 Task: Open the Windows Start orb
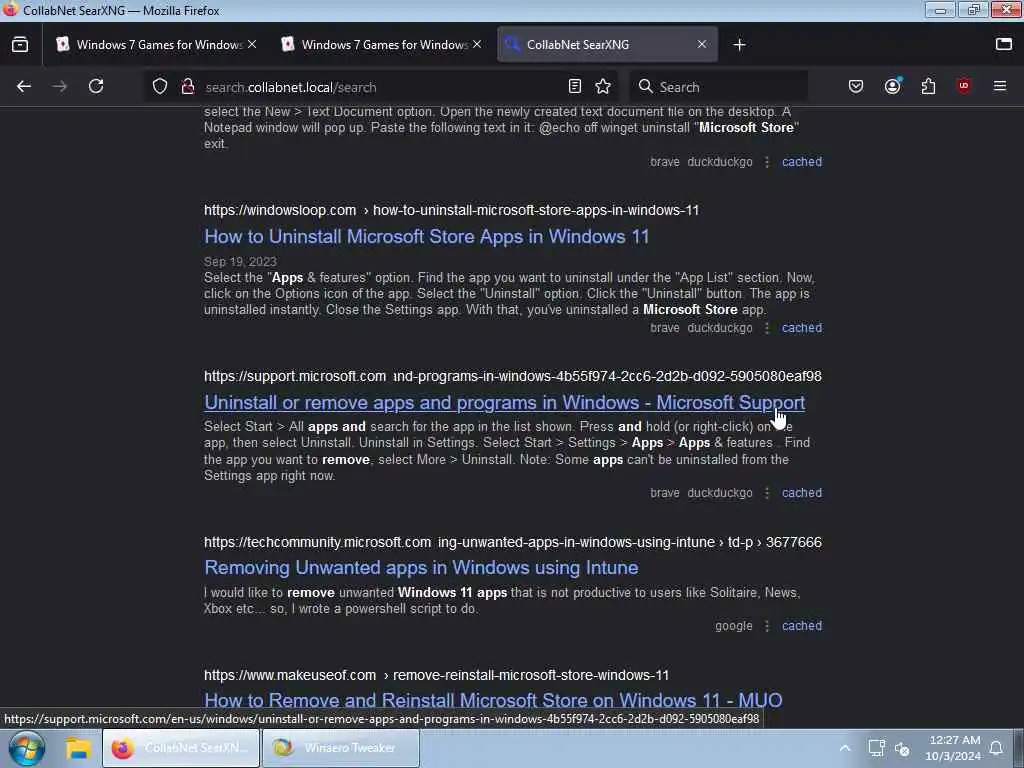[27, 748]
